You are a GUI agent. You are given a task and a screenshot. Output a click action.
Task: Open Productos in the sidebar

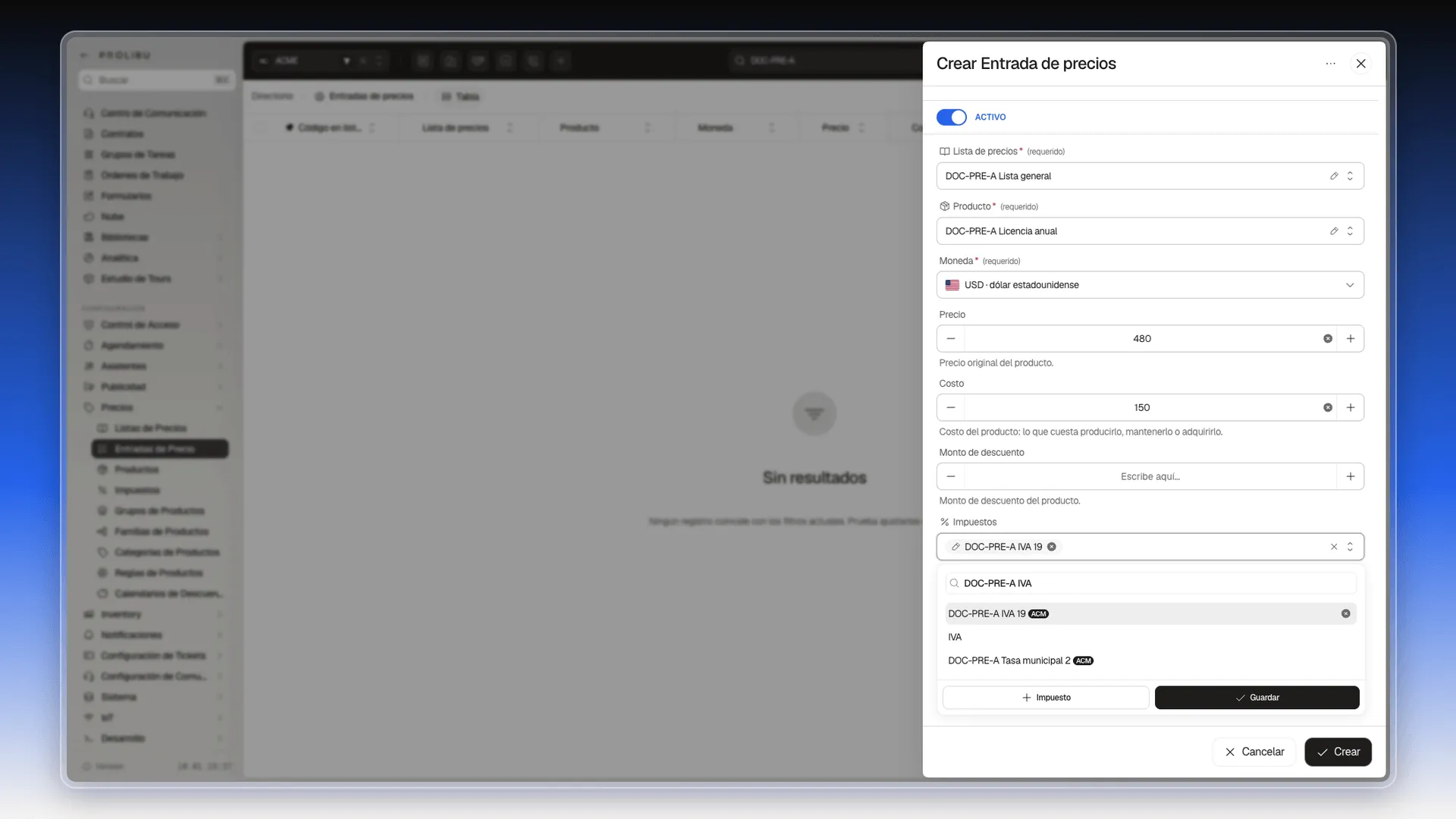tap(136, 469)
